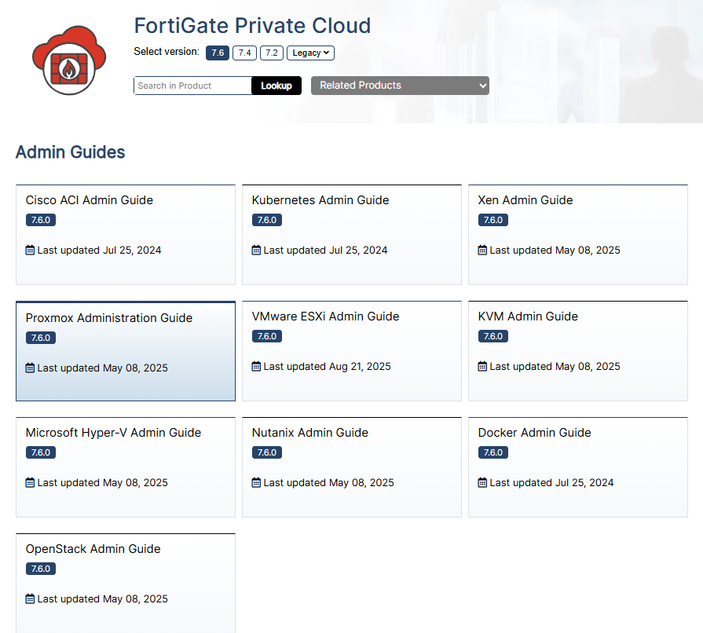Click the Search in Product field
This screenshot has width=703, height=633.
click(192, 86)
